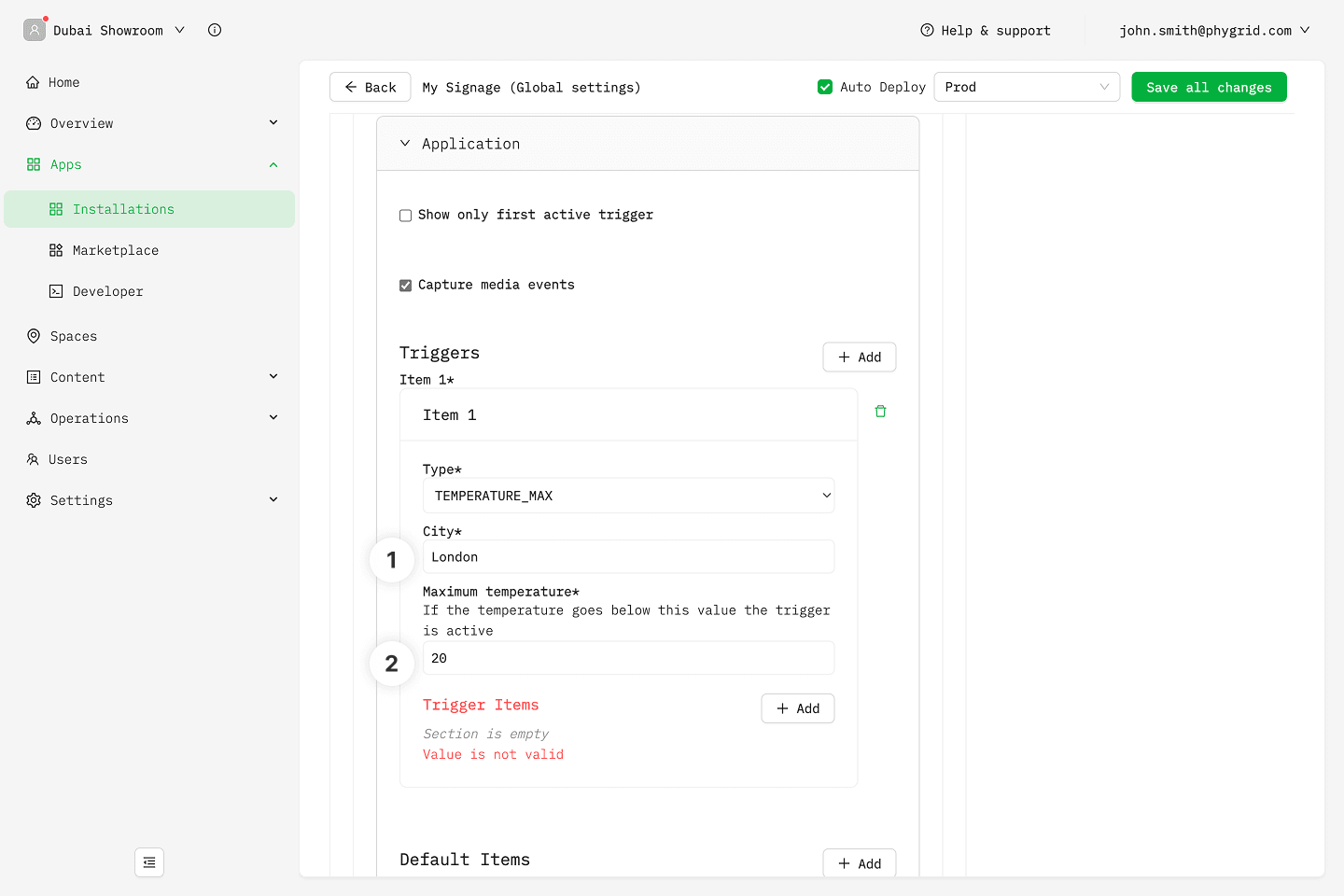This screenshot has width=1344, height=896.
Task: Go Back using the Back button
Action: (370, 87)
